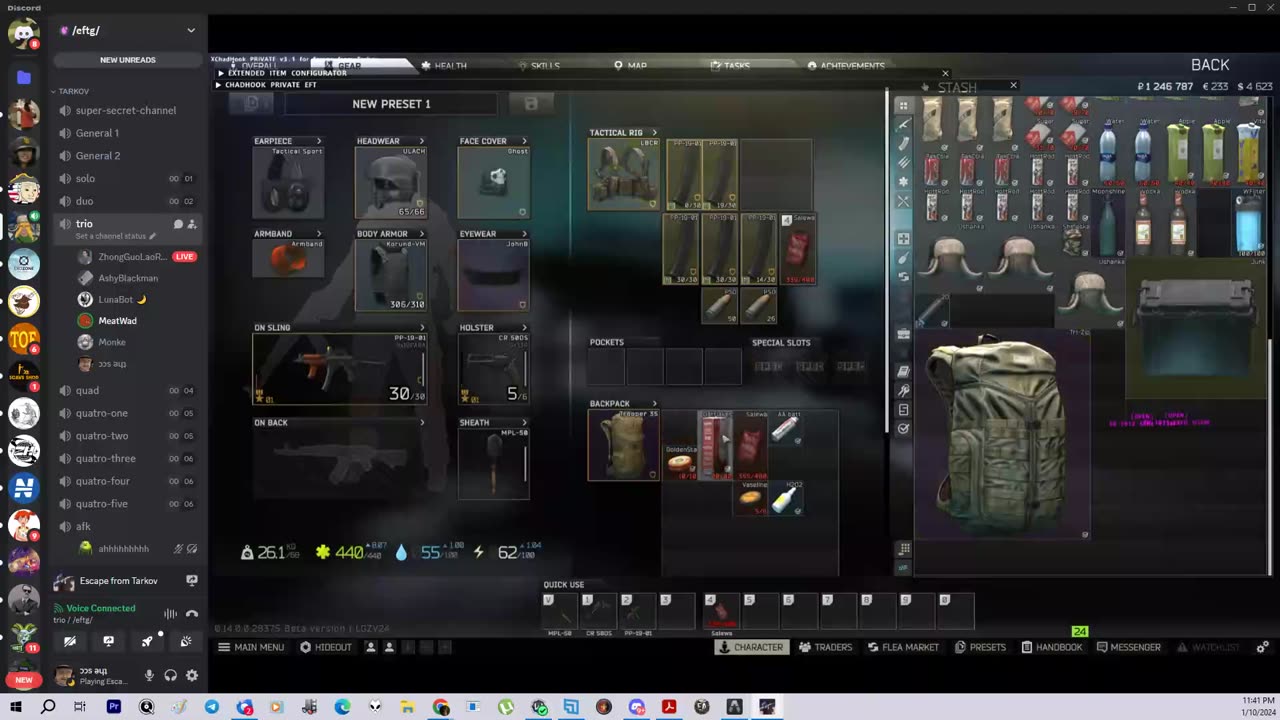Close the STASH panel header
This screenshot has height=720, width=1280.
point(1013,86)
